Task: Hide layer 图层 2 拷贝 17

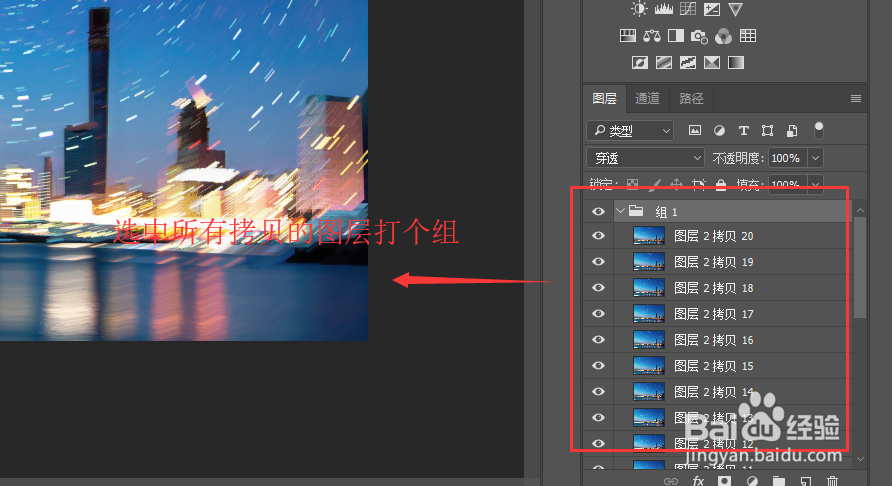Action: (x=598, y=314)
